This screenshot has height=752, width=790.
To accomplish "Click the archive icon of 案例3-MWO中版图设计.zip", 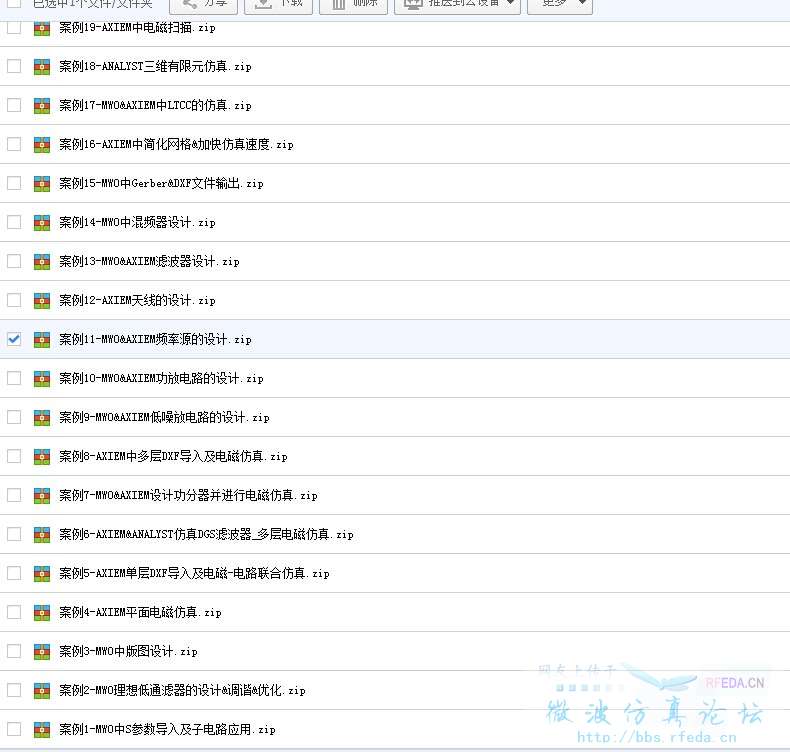I will click(42, 652).
